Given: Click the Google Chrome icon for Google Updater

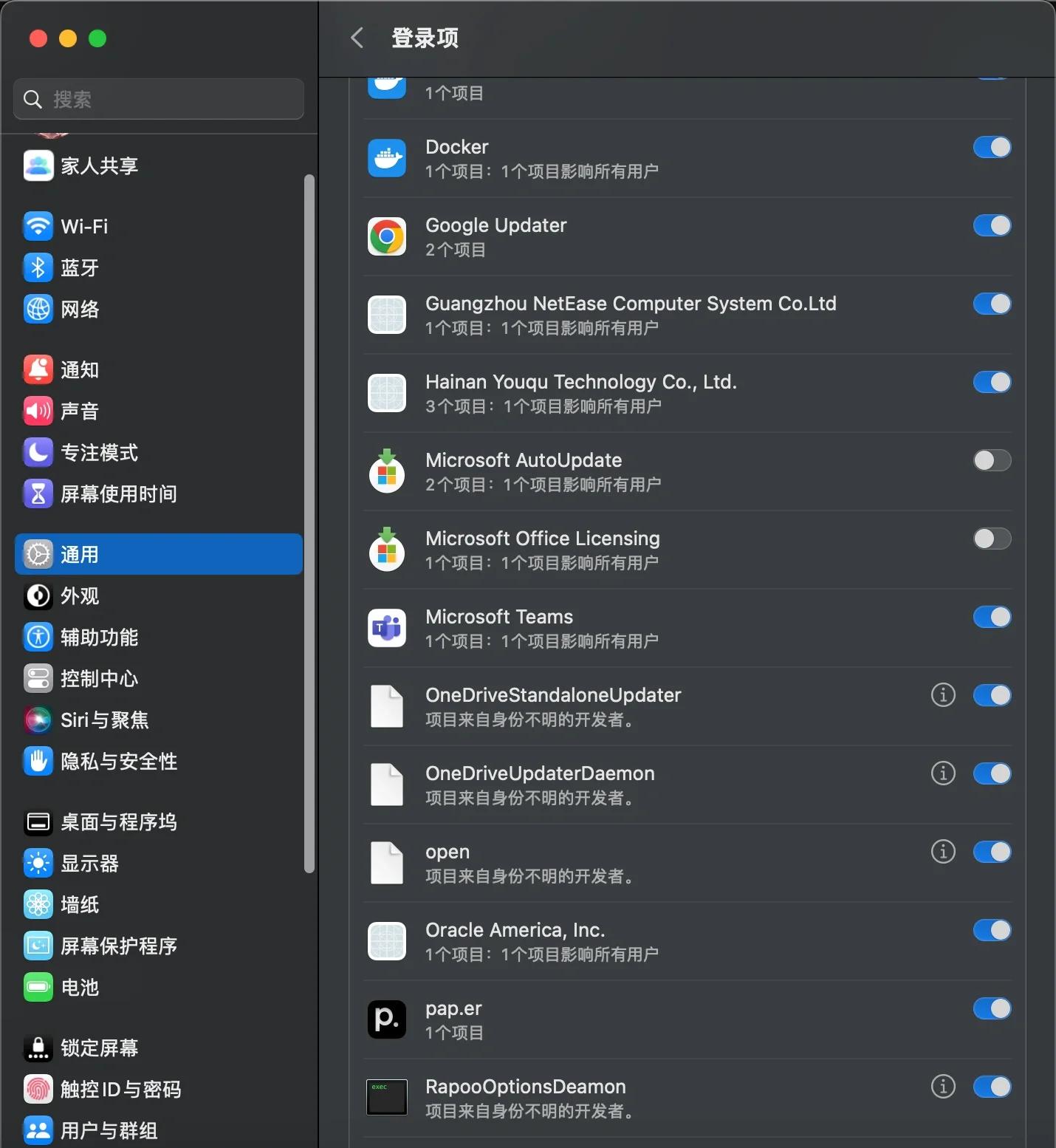Looking at the screenshot, I should pos(387,236).
